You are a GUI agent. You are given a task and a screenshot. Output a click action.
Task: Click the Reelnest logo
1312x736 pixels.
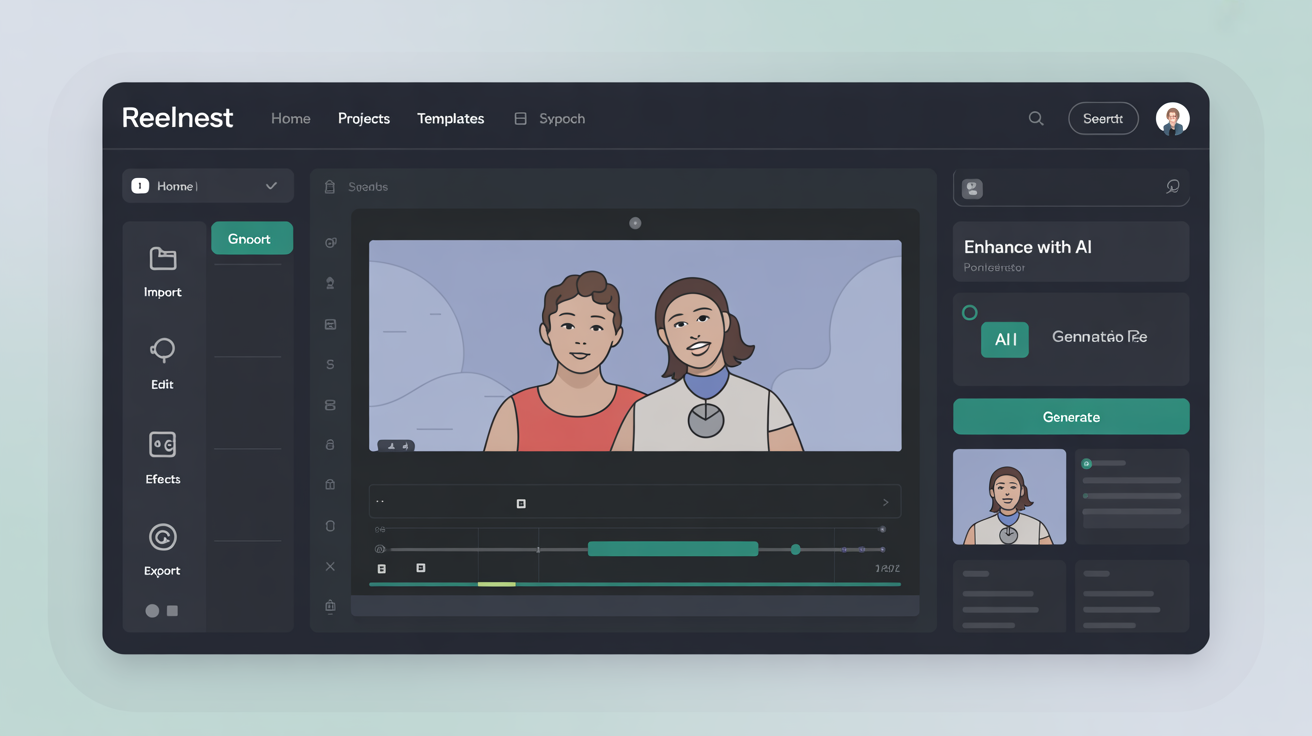[177, 118]
